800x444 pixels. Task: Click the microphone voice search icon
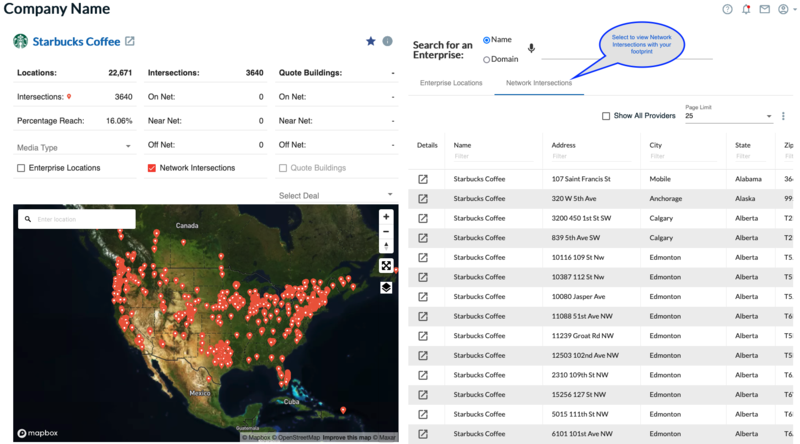pyautogui.click(x=531, y=48)
